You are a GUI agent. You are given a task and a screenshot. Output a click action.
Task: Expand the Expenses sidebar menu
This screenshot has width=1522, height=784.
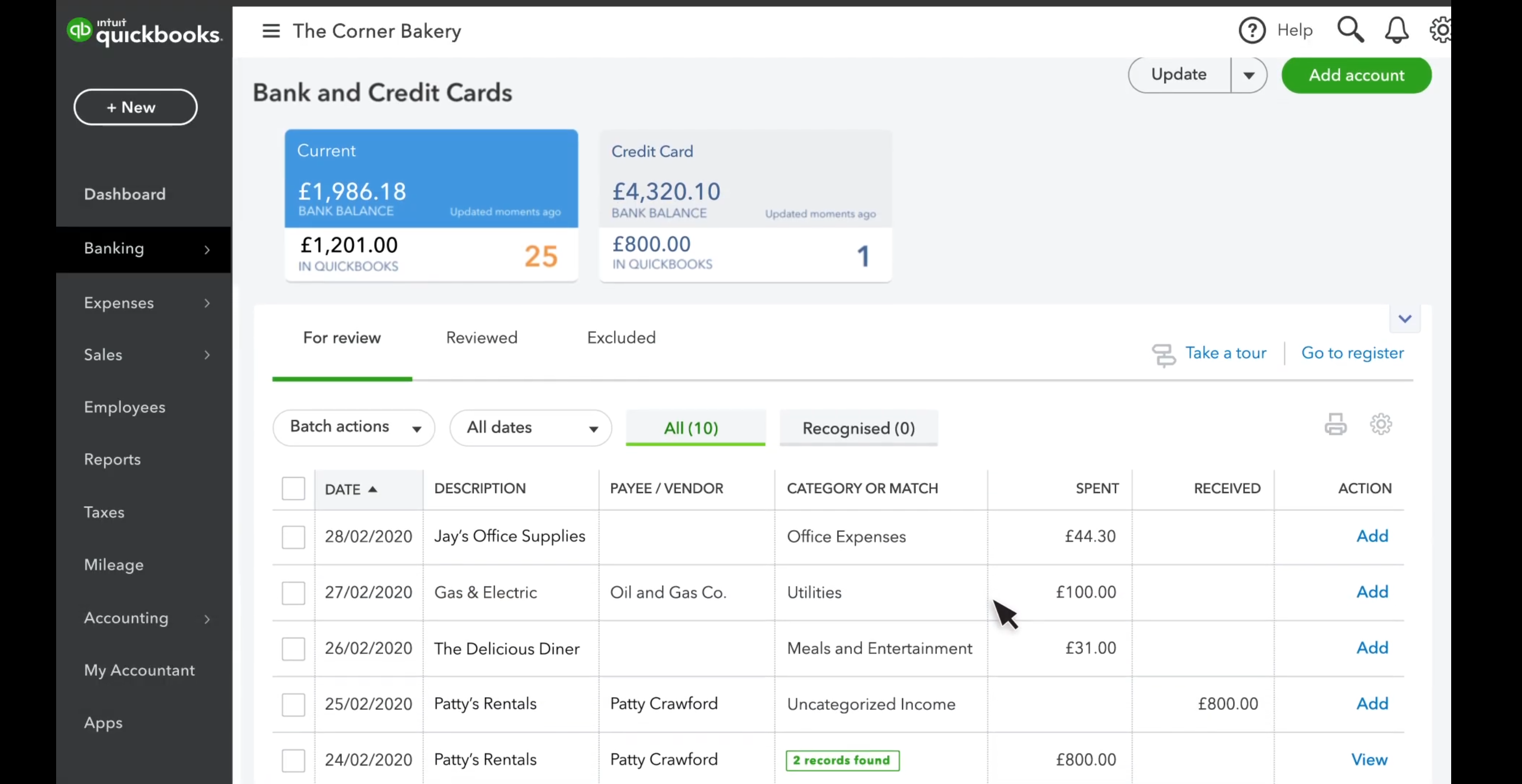click(207, 303)
